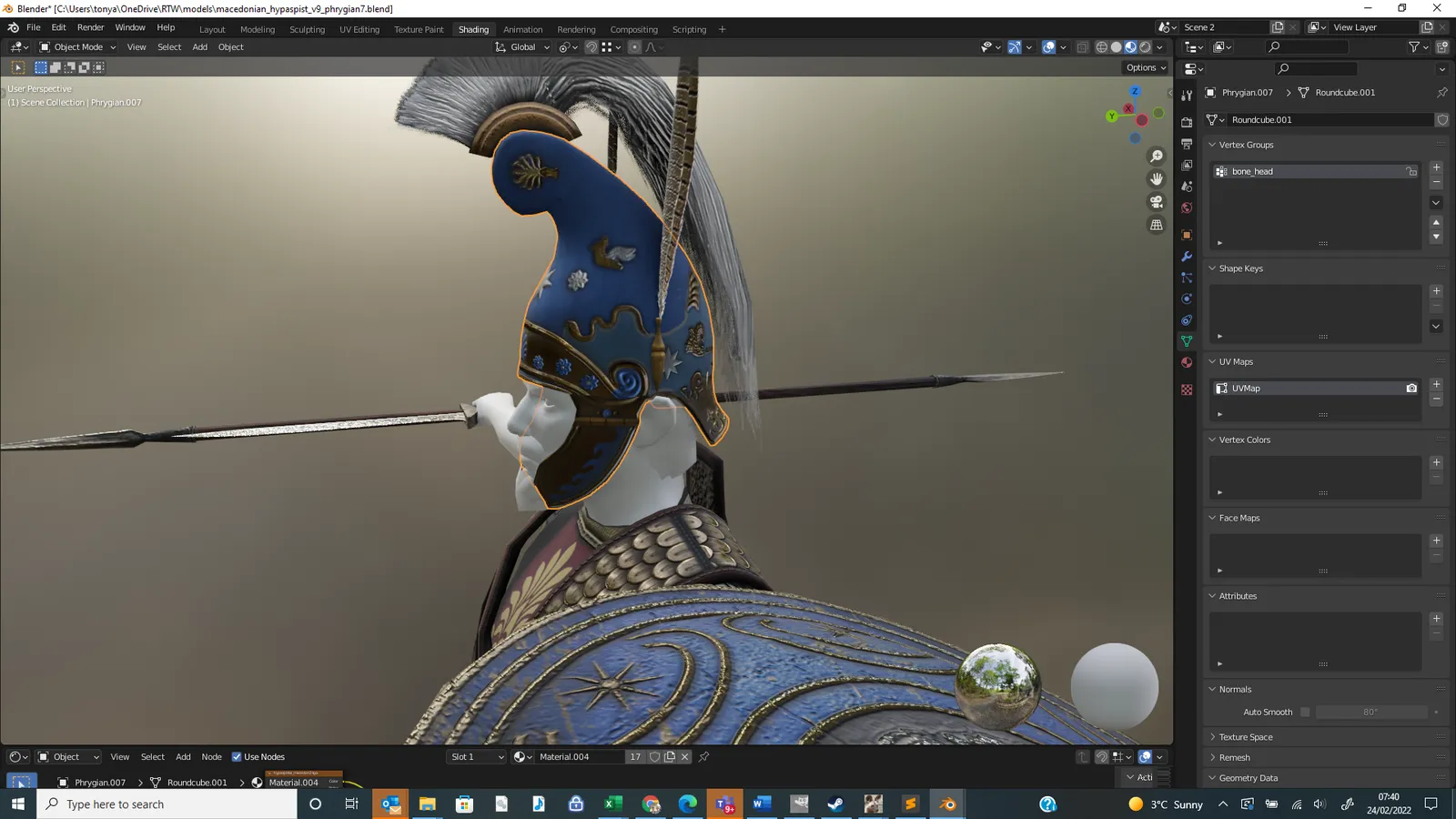The image size is (1456, 819).
Task: Open the Object properties orange square tab
Action: (x=1187, y=235)
